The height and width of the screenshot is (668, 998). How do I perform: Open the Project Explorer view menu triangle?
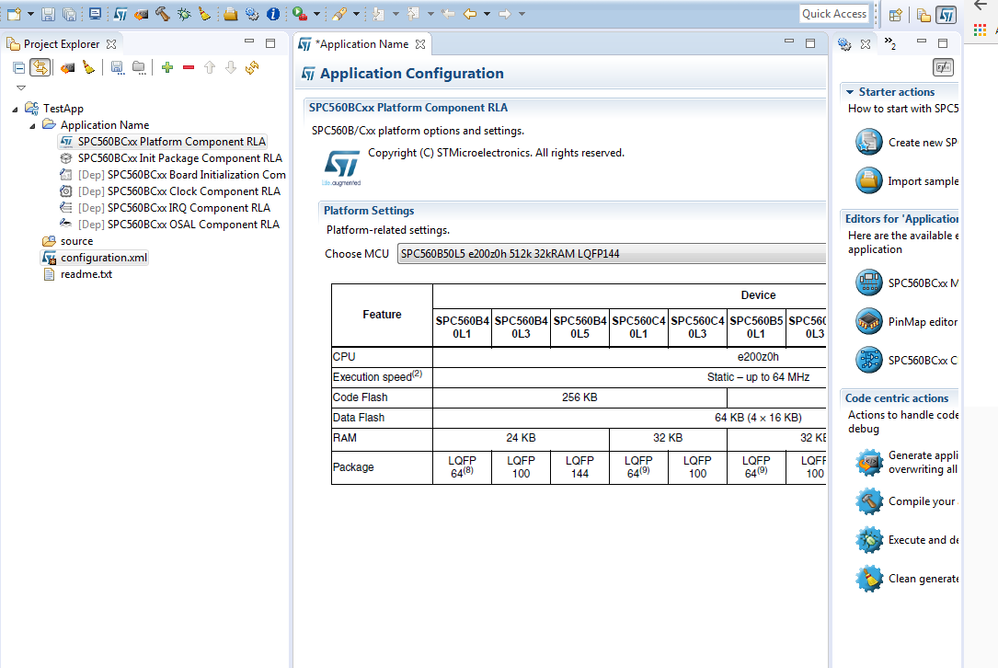point(21,88)
